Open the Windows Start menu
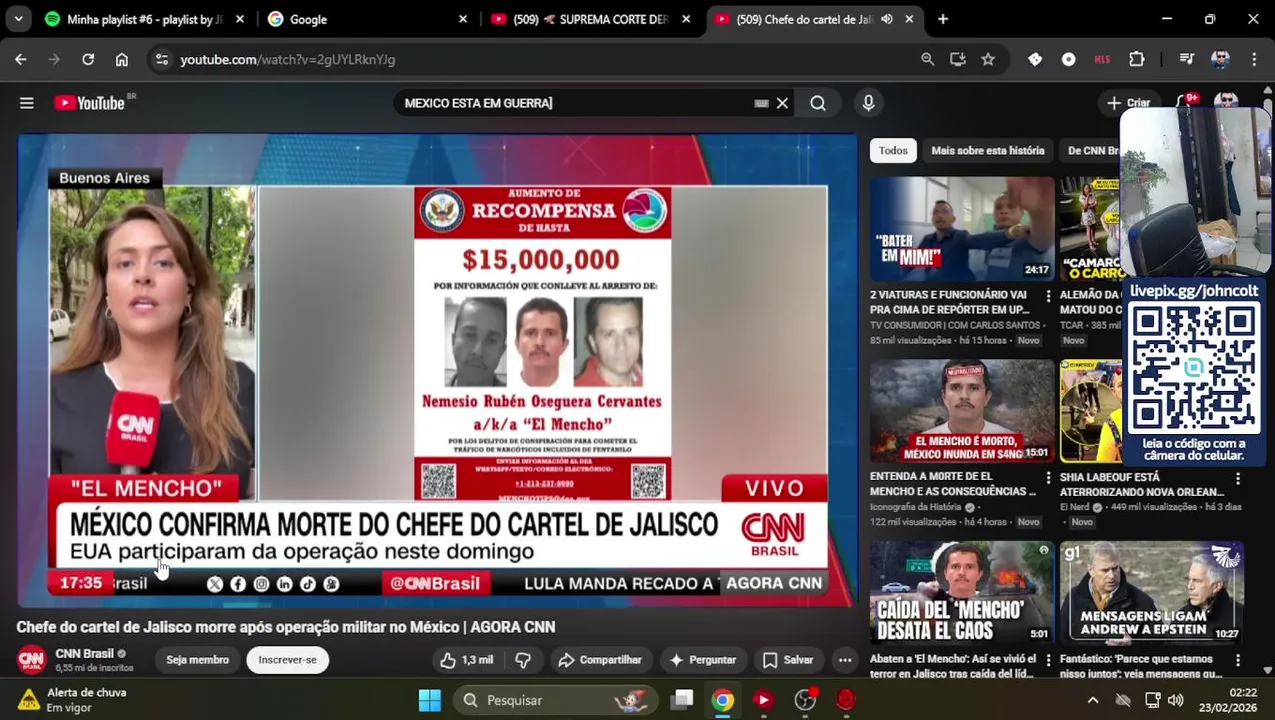Screen dimensions: 1275x720 430,700
